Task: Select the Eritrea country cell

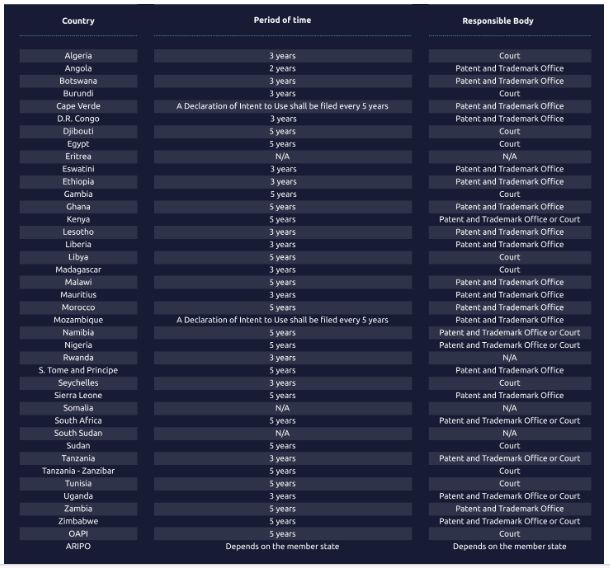Action: [x=78, y=156]
